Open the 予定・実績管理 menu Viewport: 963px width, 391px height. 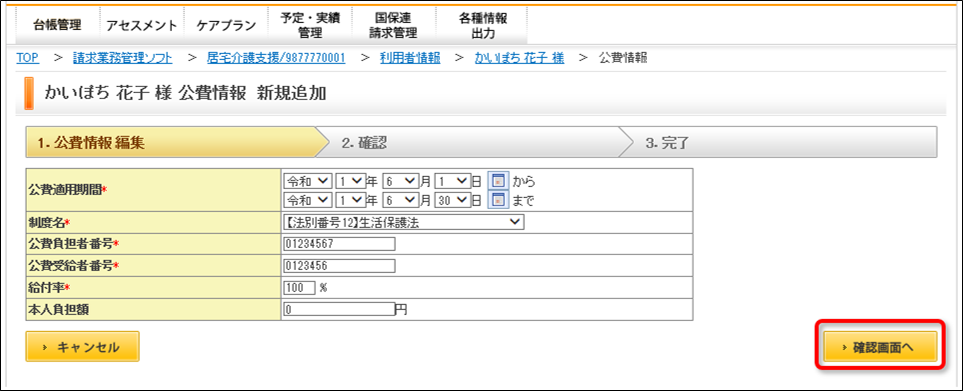point(310,25)
